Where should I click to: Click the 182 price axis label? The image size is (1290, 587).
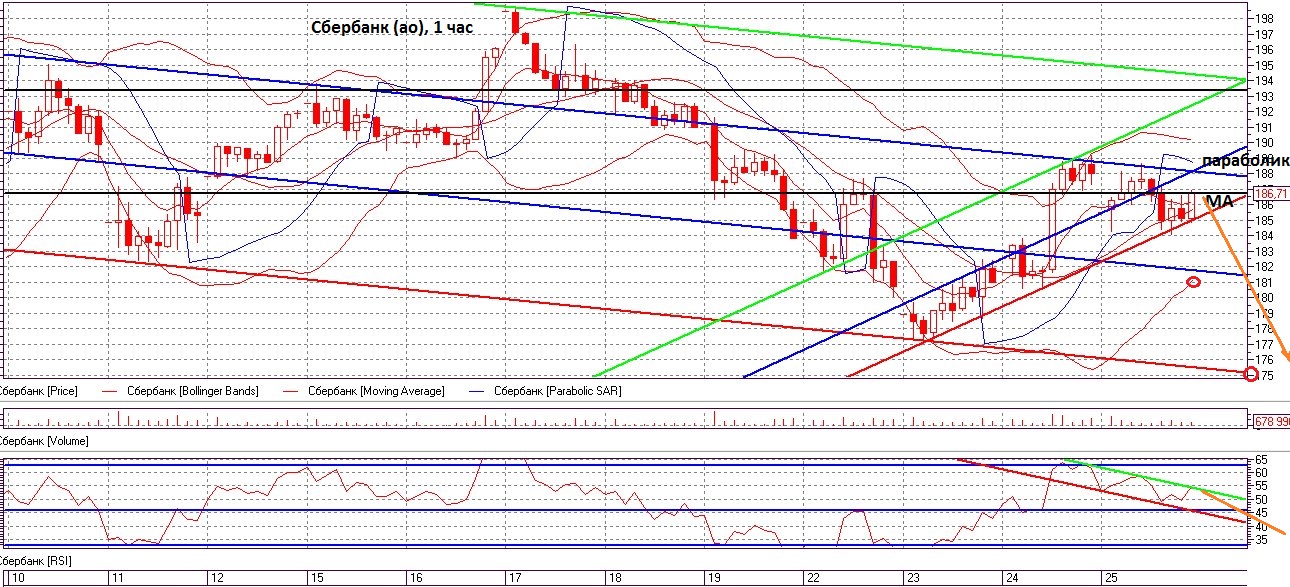pos(1265,266)
